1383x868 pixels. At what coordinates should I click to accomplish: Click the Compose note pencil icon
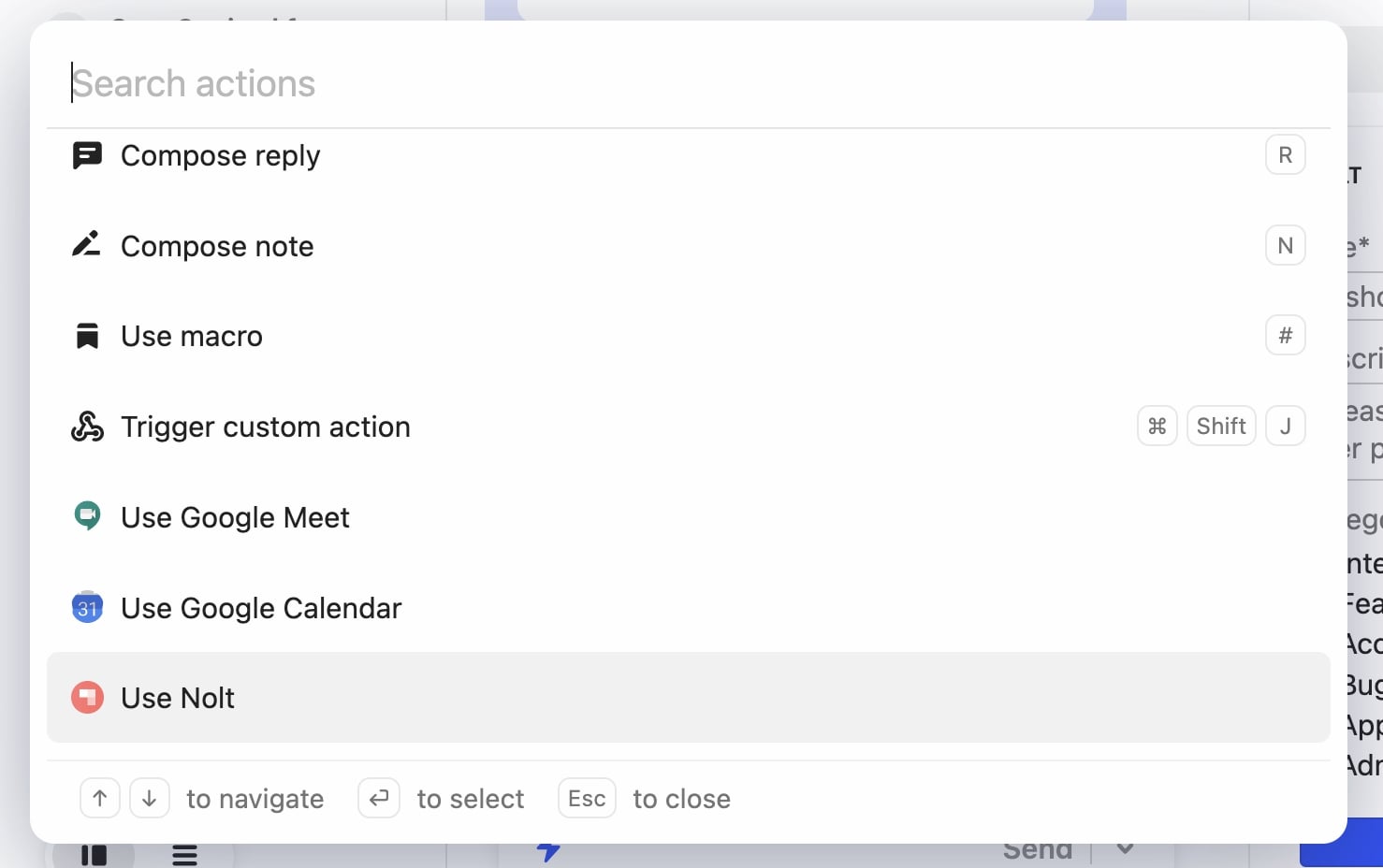point(86,245)
